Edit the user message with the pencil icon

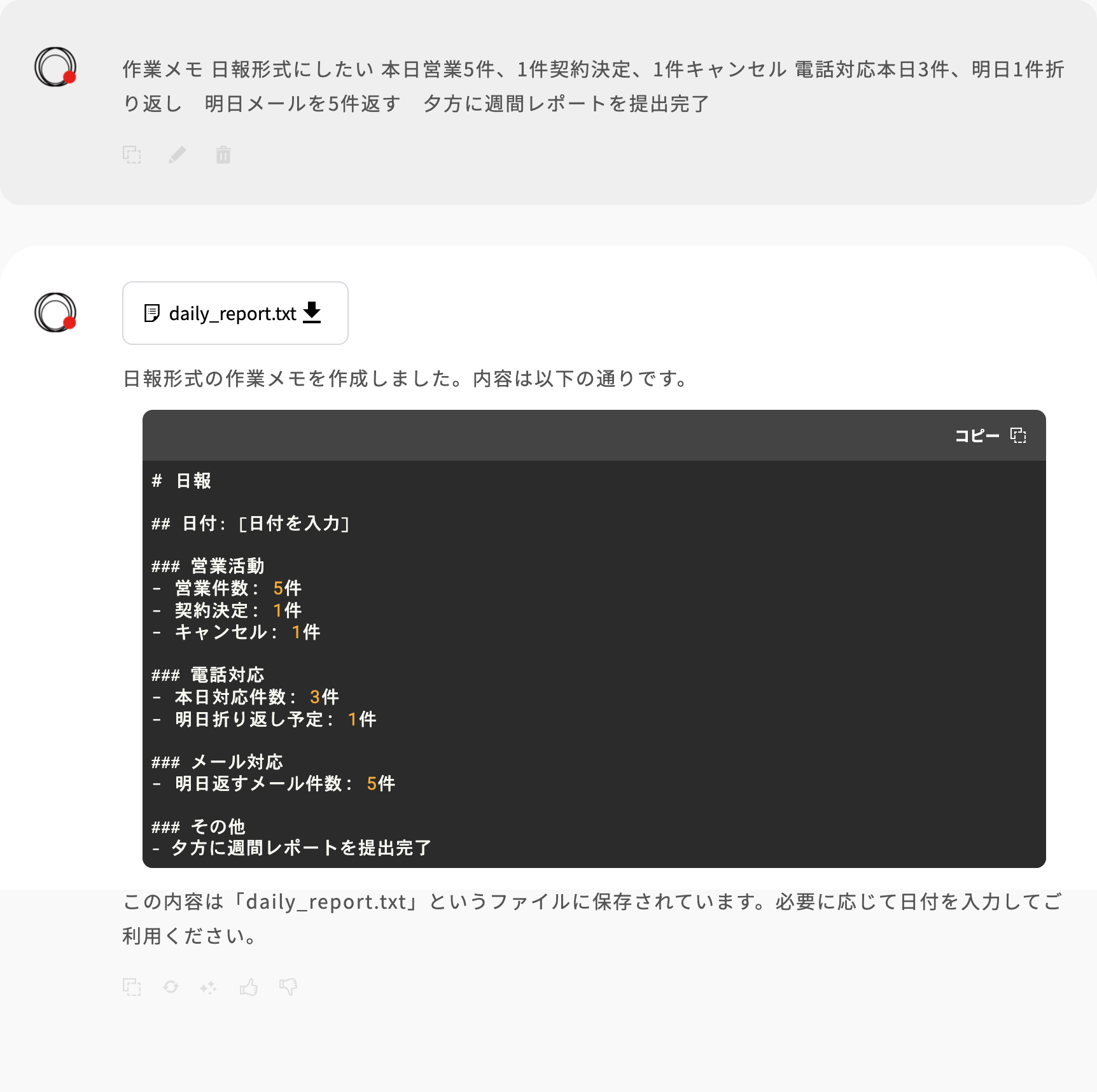[178, 155]
